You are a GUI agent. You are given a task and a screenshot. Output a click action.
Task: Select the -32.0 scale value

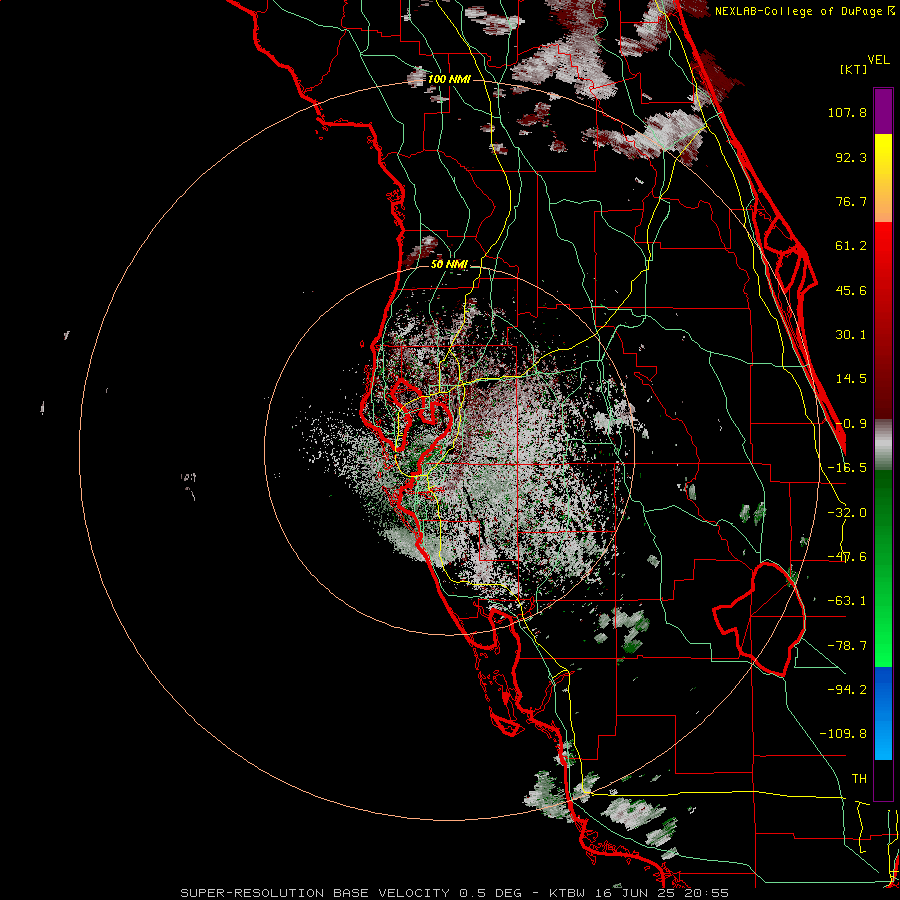[x=847, y=513]
